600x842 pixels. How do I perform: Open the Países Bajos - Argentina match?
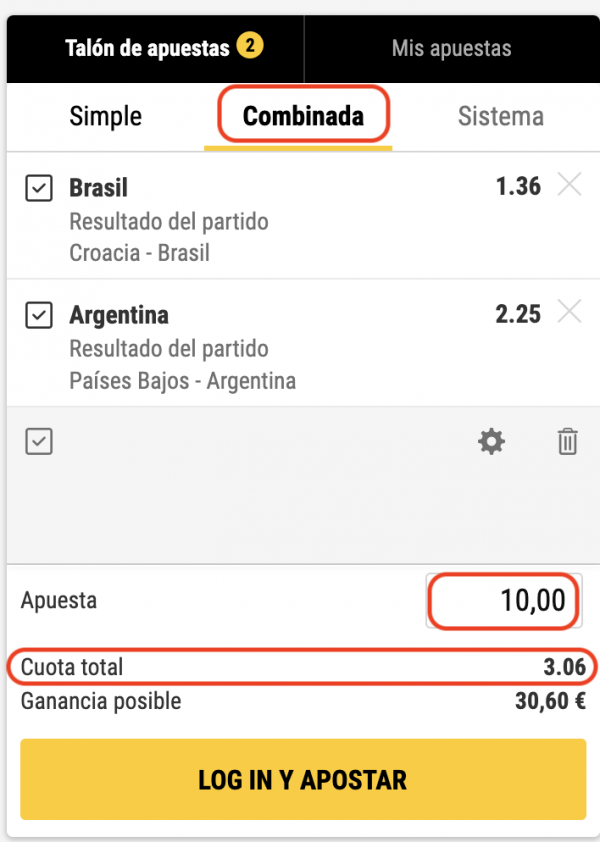pos(182,380)
